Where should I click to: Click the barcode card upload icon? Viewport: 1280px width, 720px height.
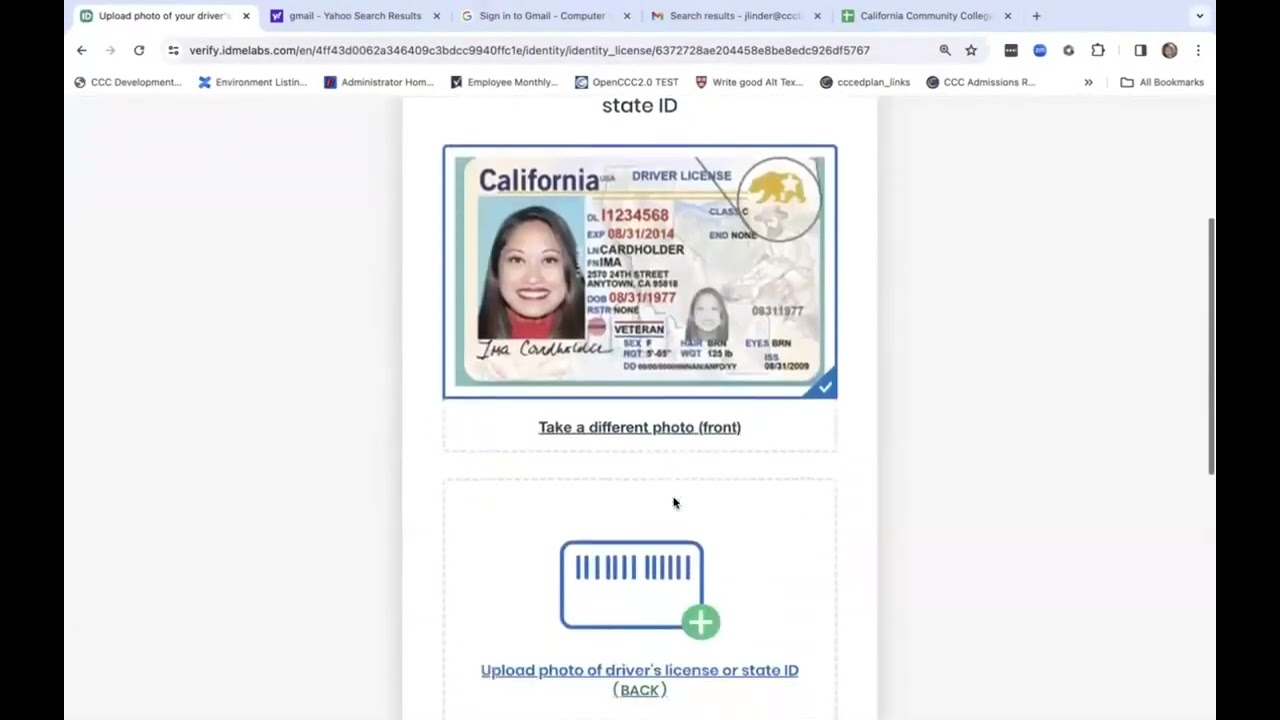pos(632,585)
